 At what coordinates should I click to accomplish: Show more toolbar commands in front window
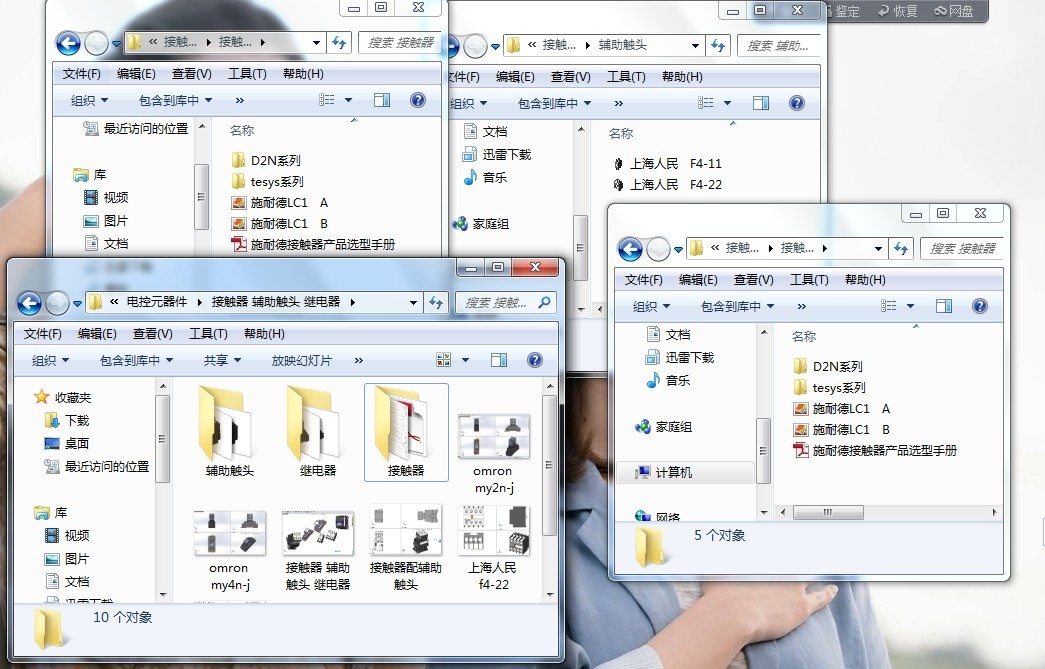click(x=359, y=360)
